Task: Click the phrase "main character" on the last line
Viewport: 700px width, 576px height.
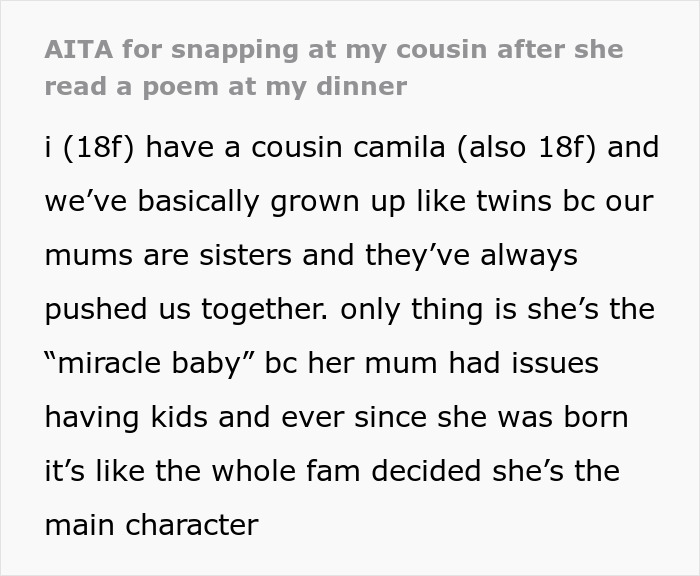Action: tap(151, 525)
